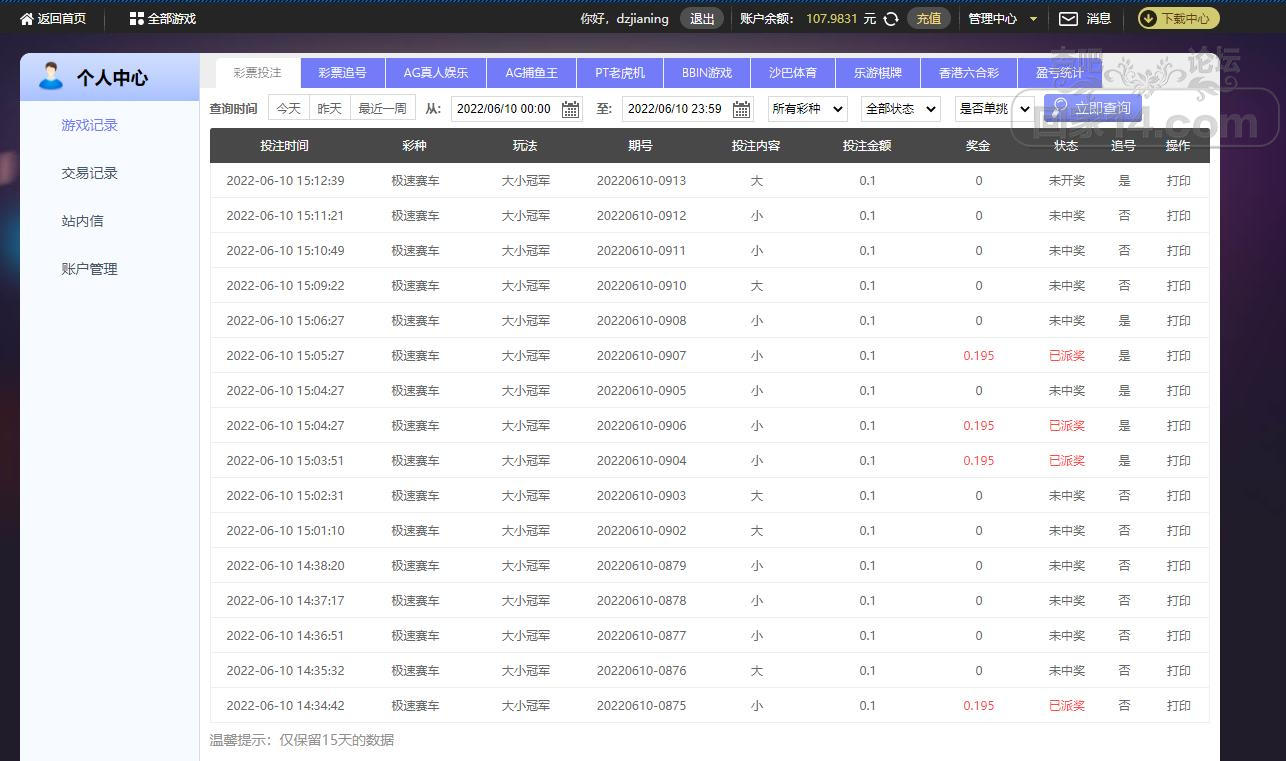Expand the 管理中心 dropdown menu
This screenshot has height=761, width=1286.
(x=1002, y=18)
